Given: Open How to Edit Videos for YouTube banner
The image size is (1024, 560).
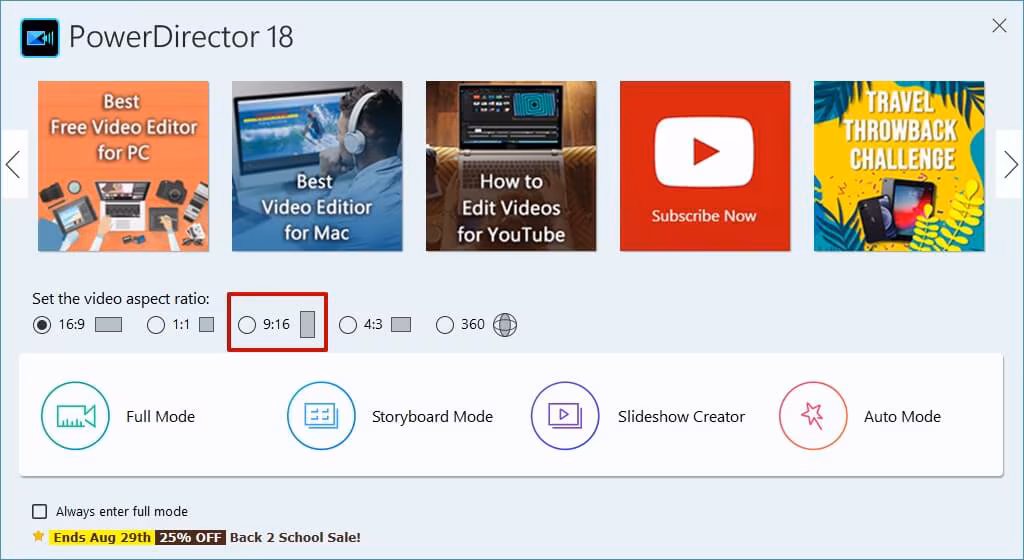Looking at the screenshot, I should (511, 166).
